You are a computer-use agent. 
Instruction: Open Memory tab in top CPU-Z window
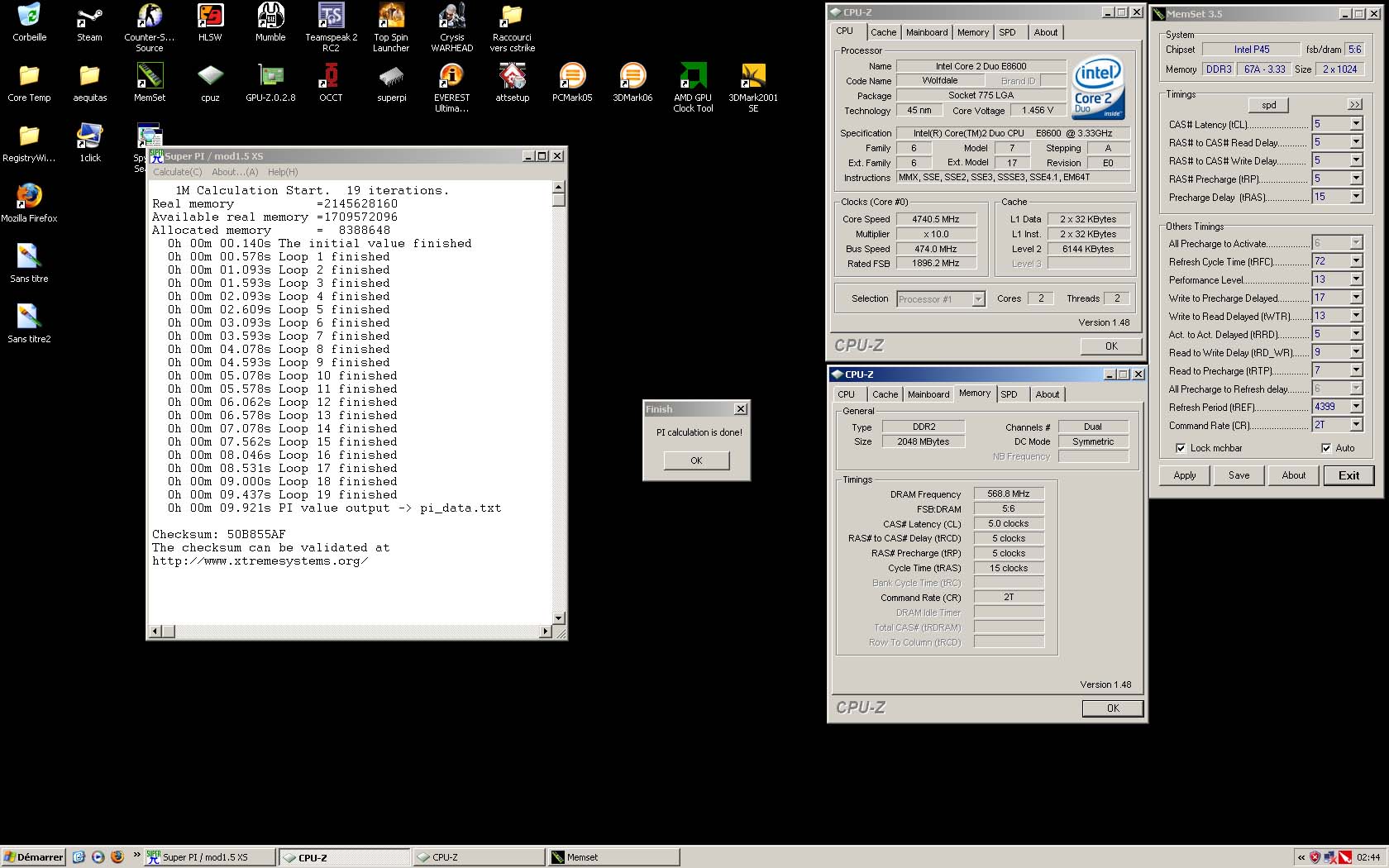(x=972, y=32)
